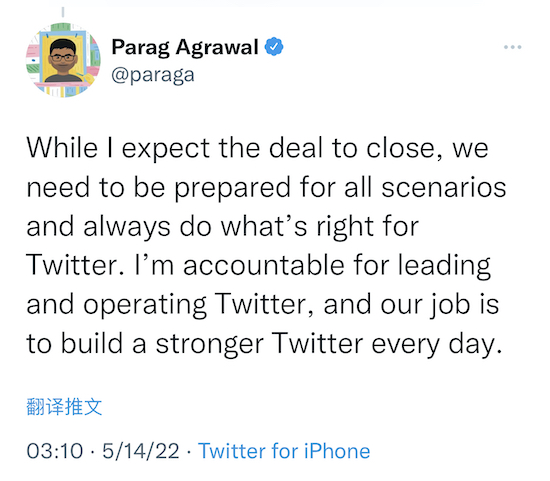Click the tweet line starting 'While I expect'
The image size is (550, 481).
[257, 148]
